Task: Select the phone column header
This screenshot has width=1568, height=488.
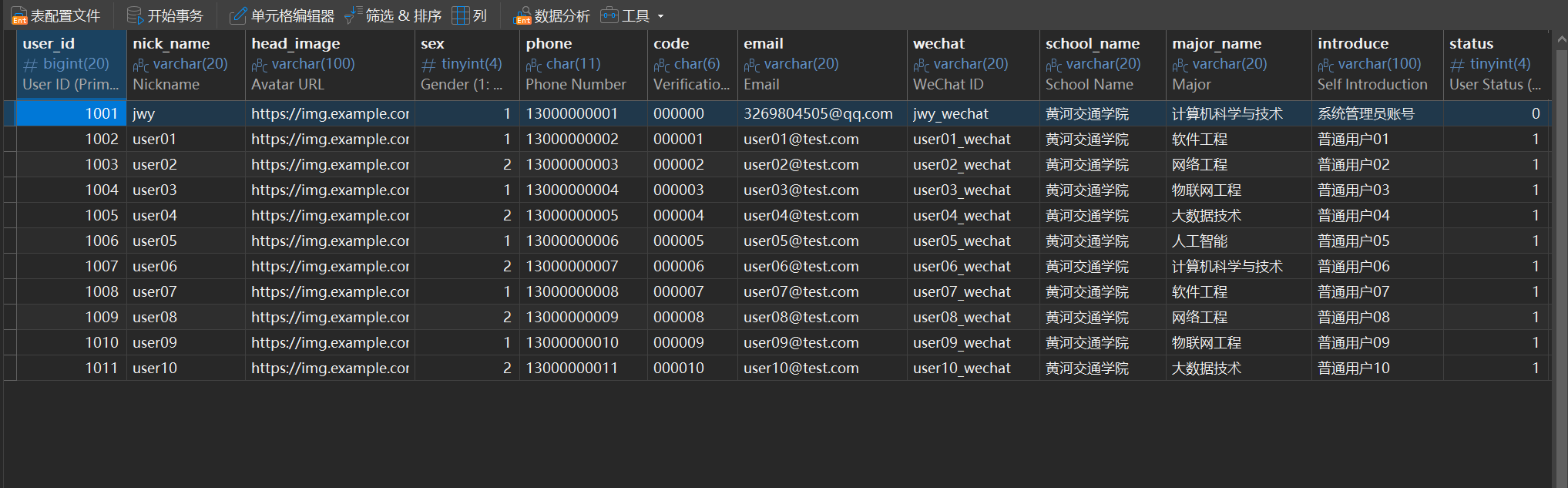Action: (583, 65)
